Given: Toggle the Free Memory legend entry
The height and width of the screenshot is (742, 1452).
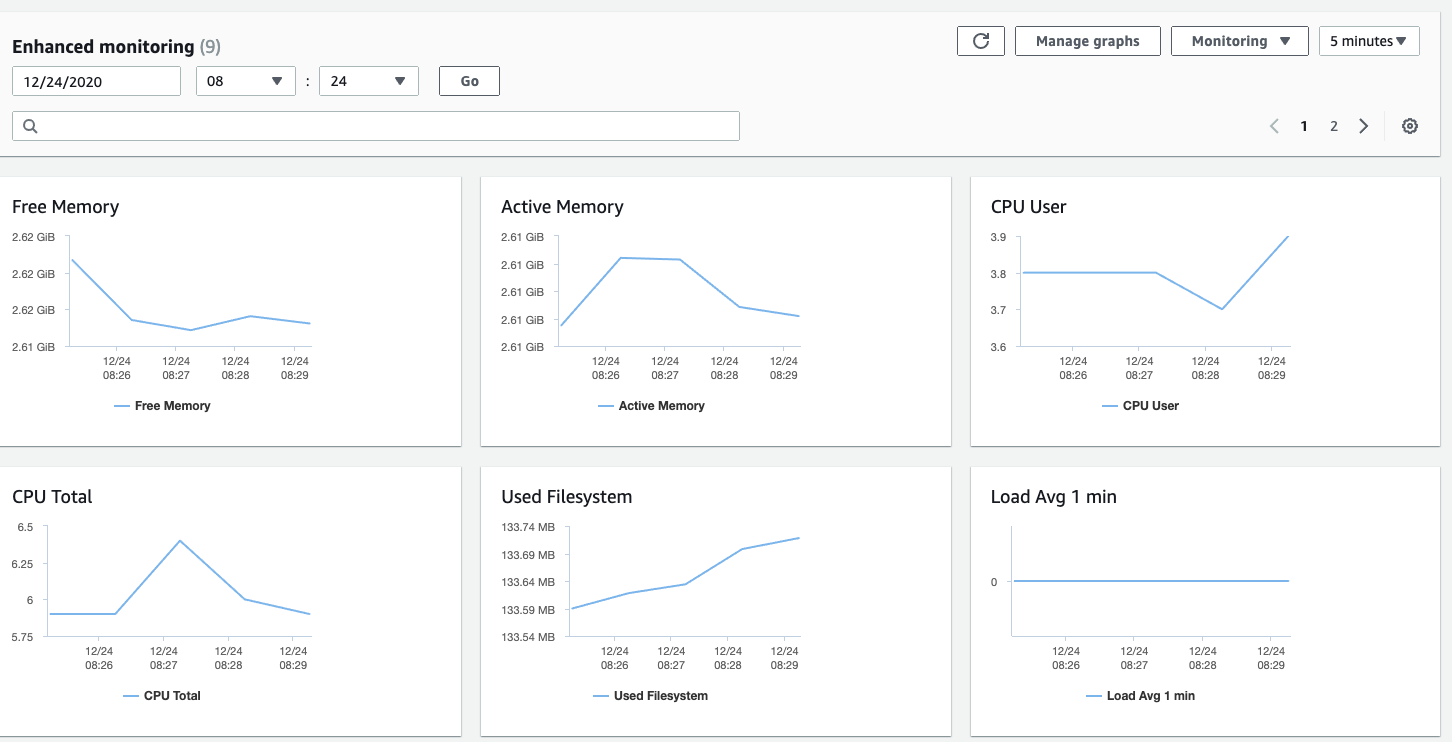Looking at the screenshot, I should click(x=162, y=406).
